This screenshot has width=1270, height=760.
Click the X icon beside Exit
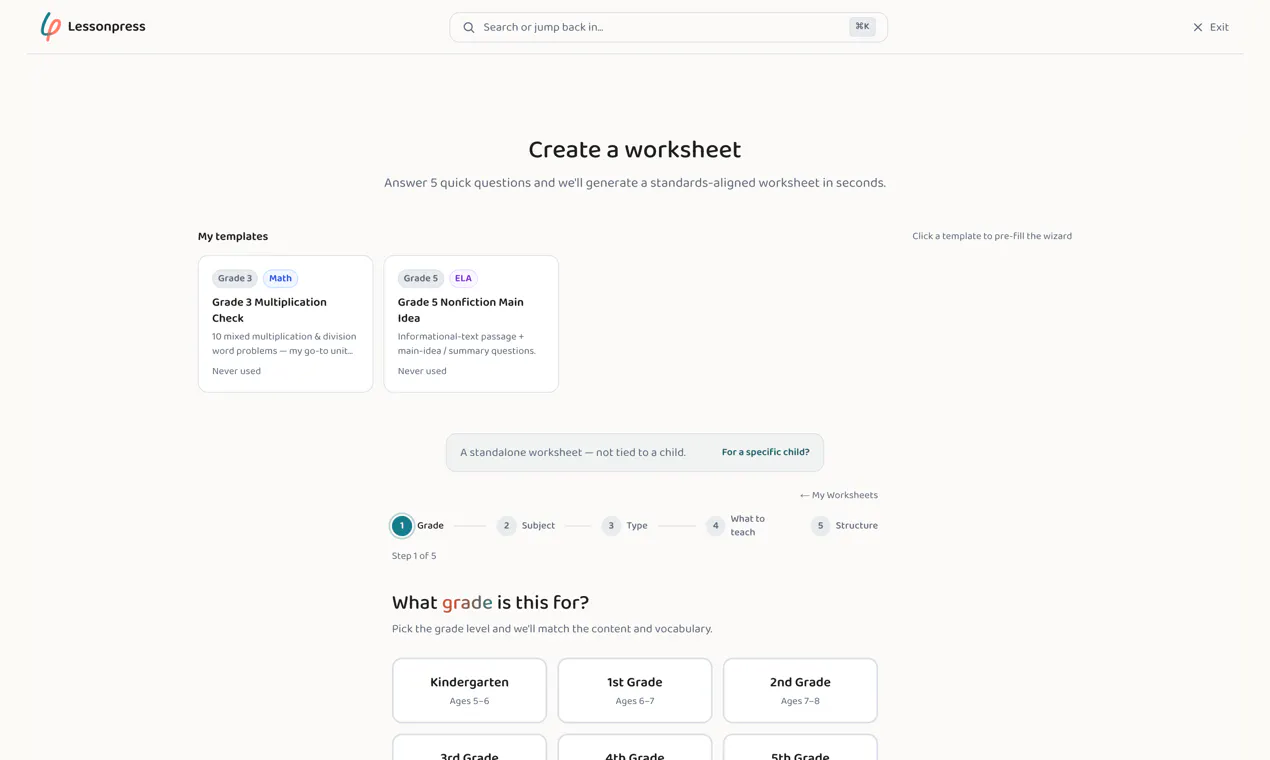tap(1197, 27)
